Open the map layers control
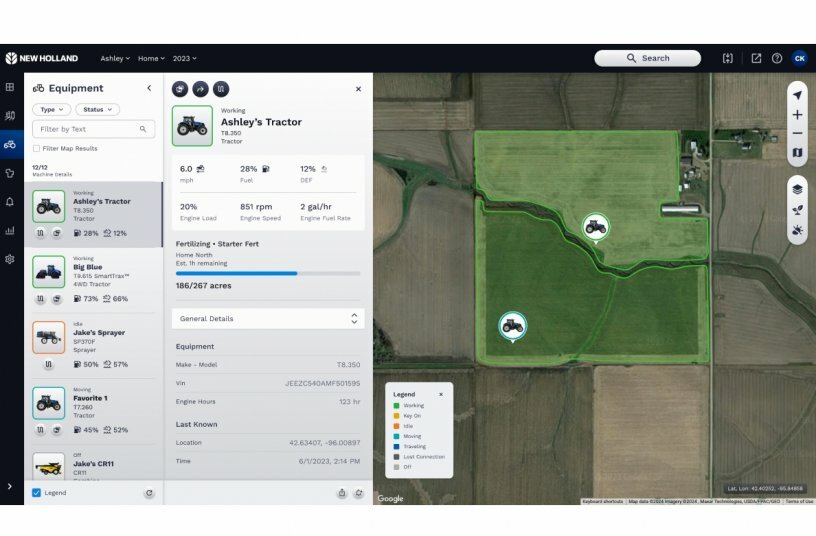The height and width of the screenshot is (536, 816). pos(797,188)
